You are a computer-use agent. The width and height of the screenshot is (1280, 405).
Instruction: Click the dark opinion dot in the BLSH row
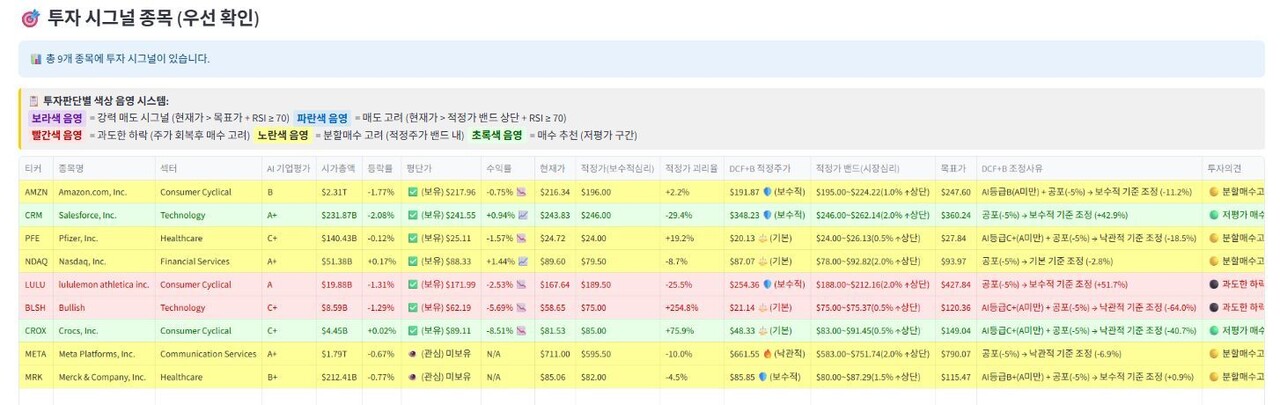click(x=1214, y=307)
